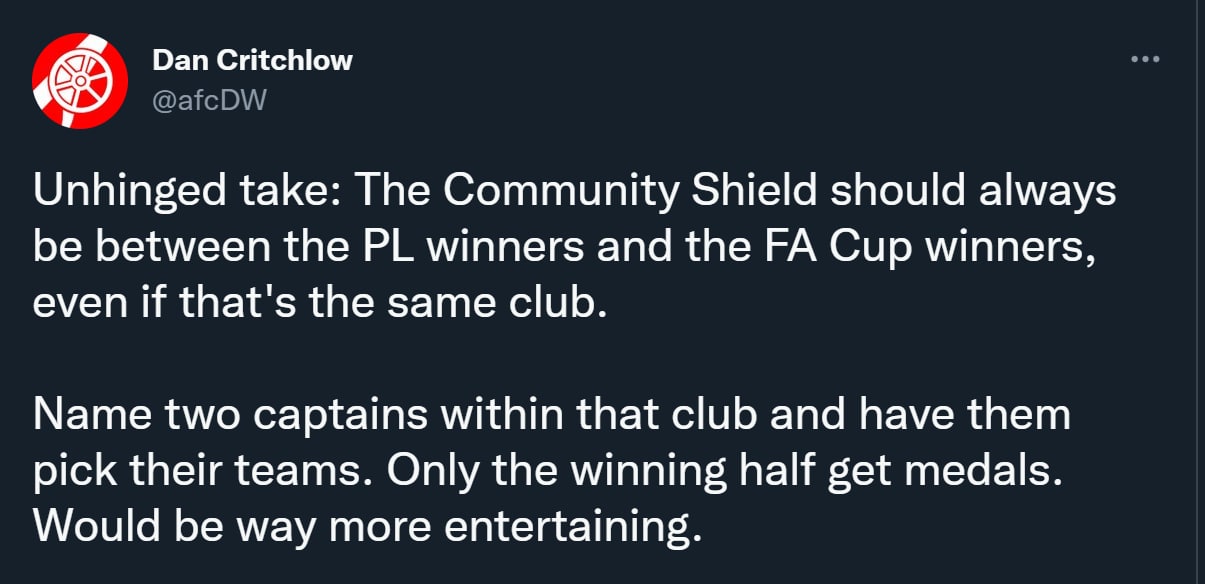Open the three-dot more options menu

tap(1145, 60)
